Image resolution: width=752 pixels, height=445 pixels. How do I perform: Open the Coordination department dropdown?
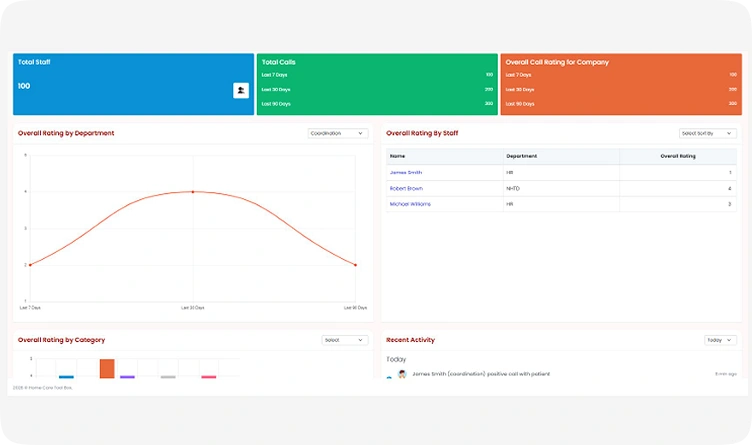pos(338,133)
